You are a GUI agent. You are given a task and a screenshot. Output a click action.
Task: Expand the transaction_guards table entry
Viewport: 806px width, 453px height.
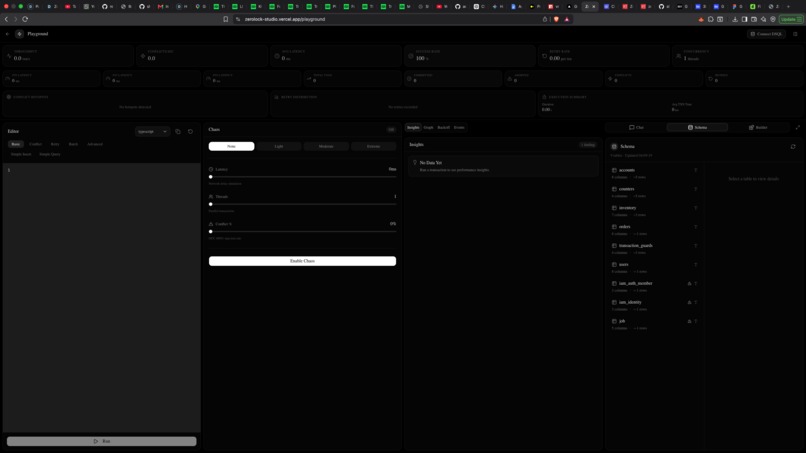point(654,249)
